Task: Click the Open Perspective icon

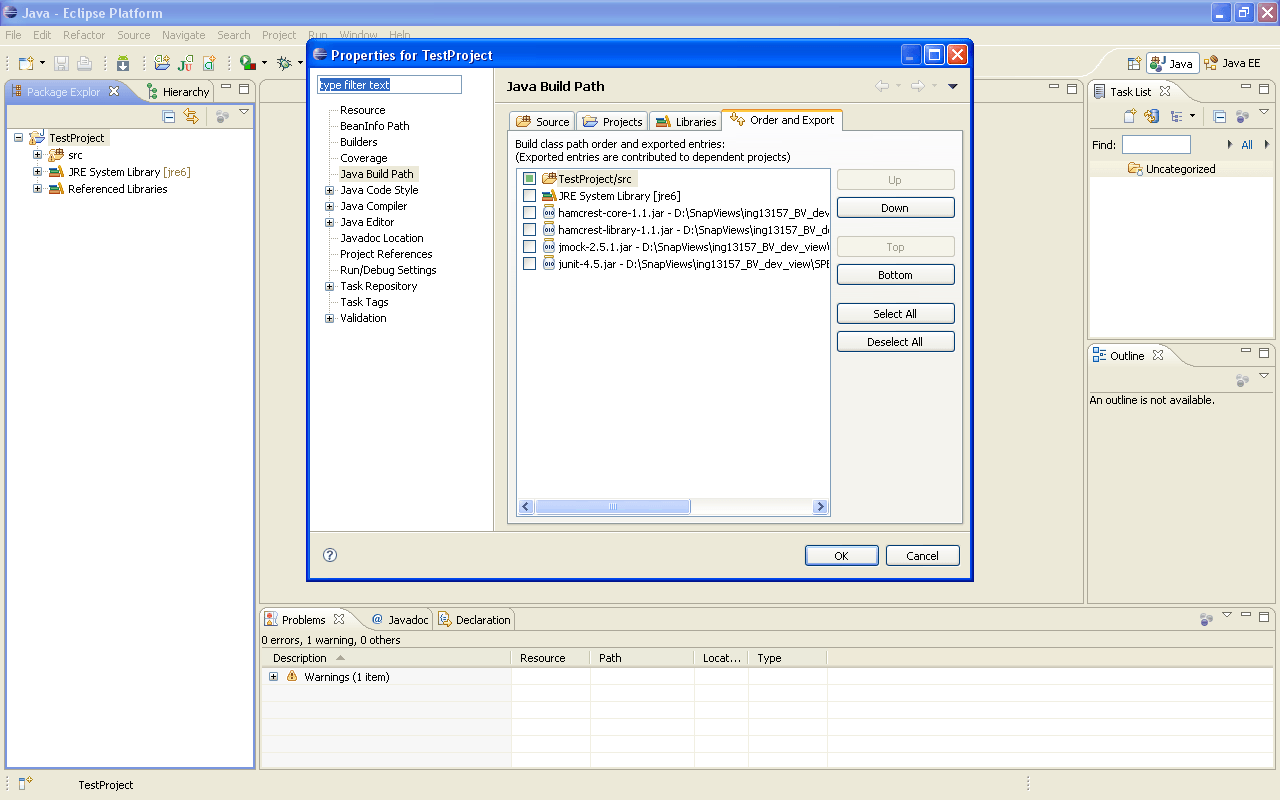Action: [x=1134, y=63]
